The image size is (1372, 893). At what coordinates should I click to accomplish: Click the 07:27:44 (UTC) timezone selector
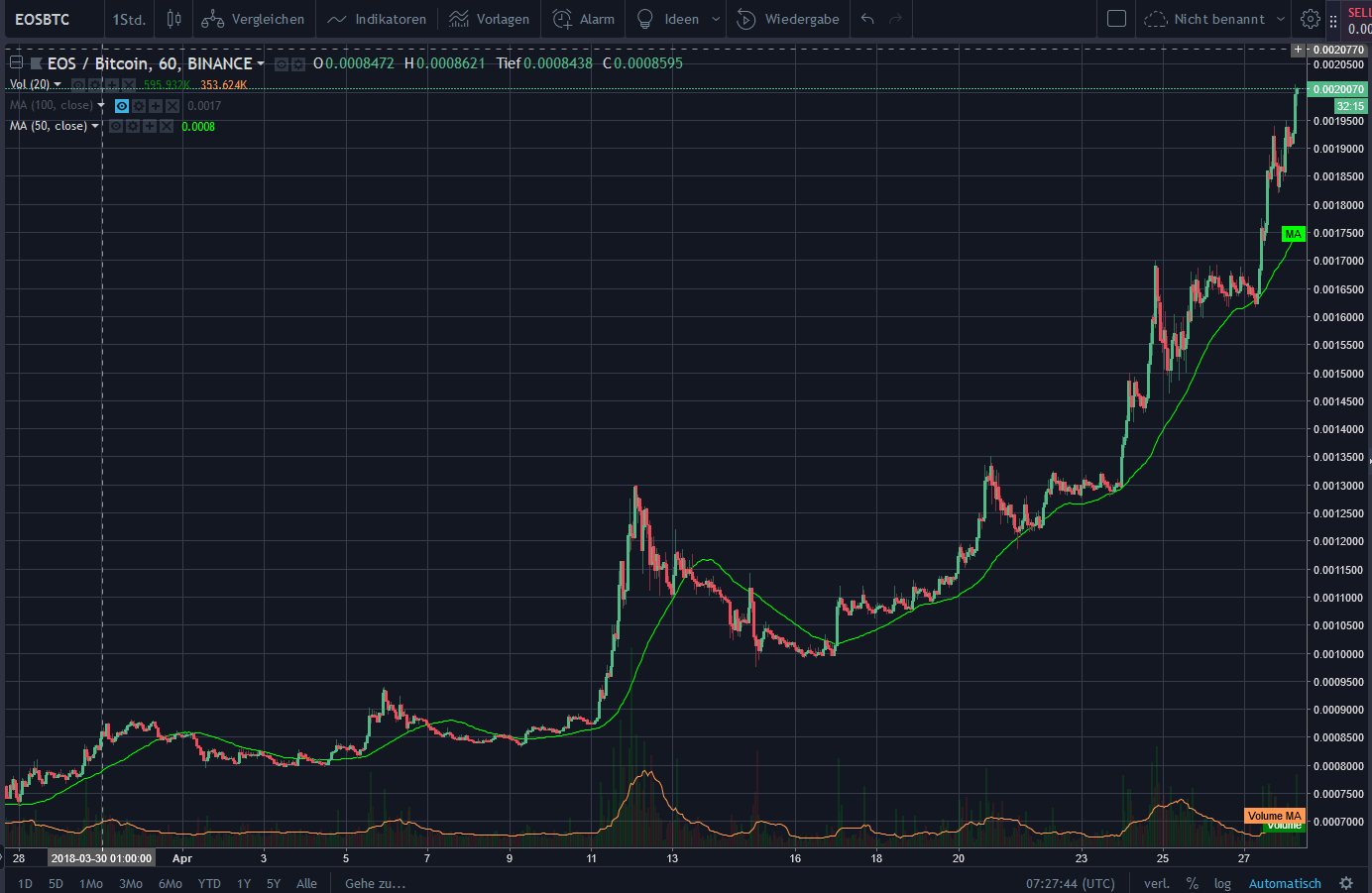click(x=1071, y=883)
